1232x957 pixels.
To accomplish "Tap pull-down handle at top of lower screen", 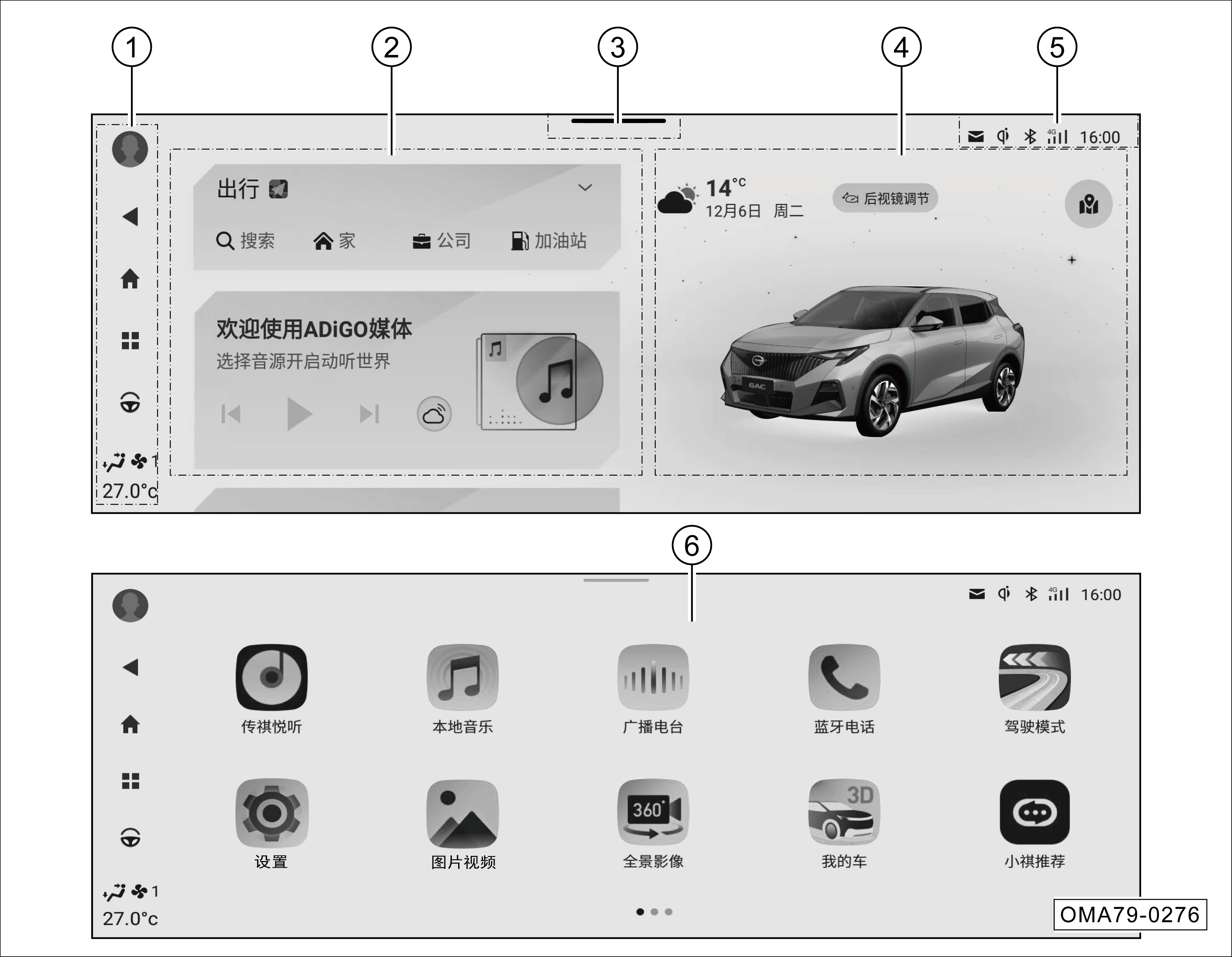I will click(x=616, y=580).
